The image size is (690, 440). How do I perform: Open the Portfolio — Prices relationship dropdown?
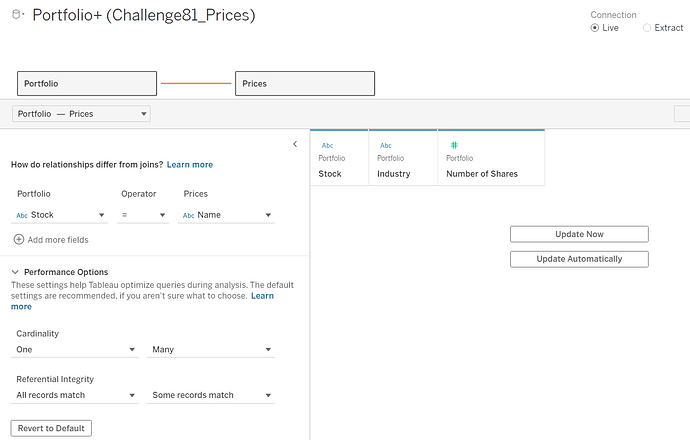81,114
